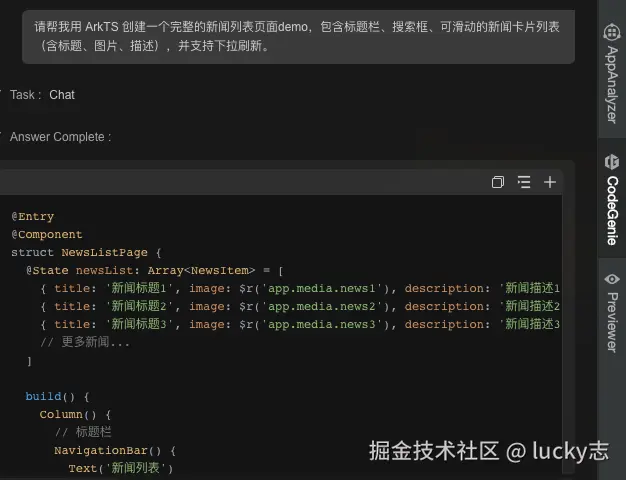Click the '@Entry' decorator line
This screenshot has width=626, height=480.
(x=32, y=216)
